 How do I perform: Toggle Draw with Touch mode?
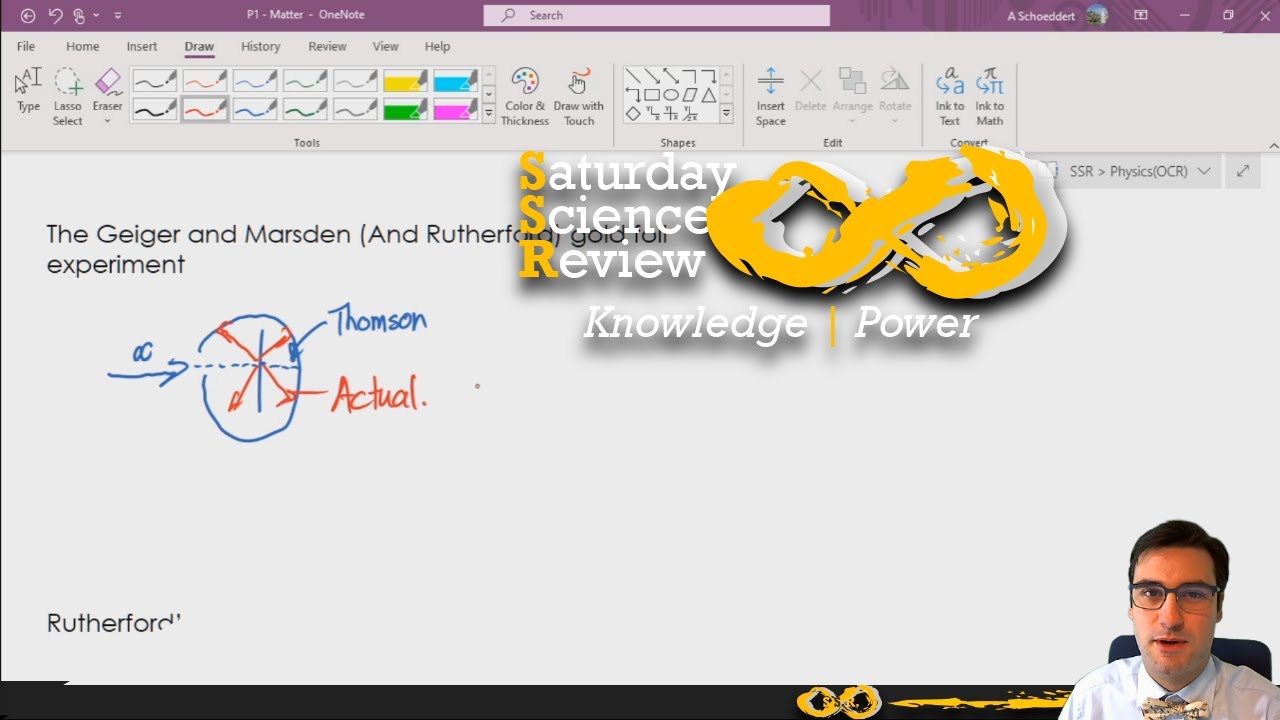pyautogui.click(x=578, y=97)
